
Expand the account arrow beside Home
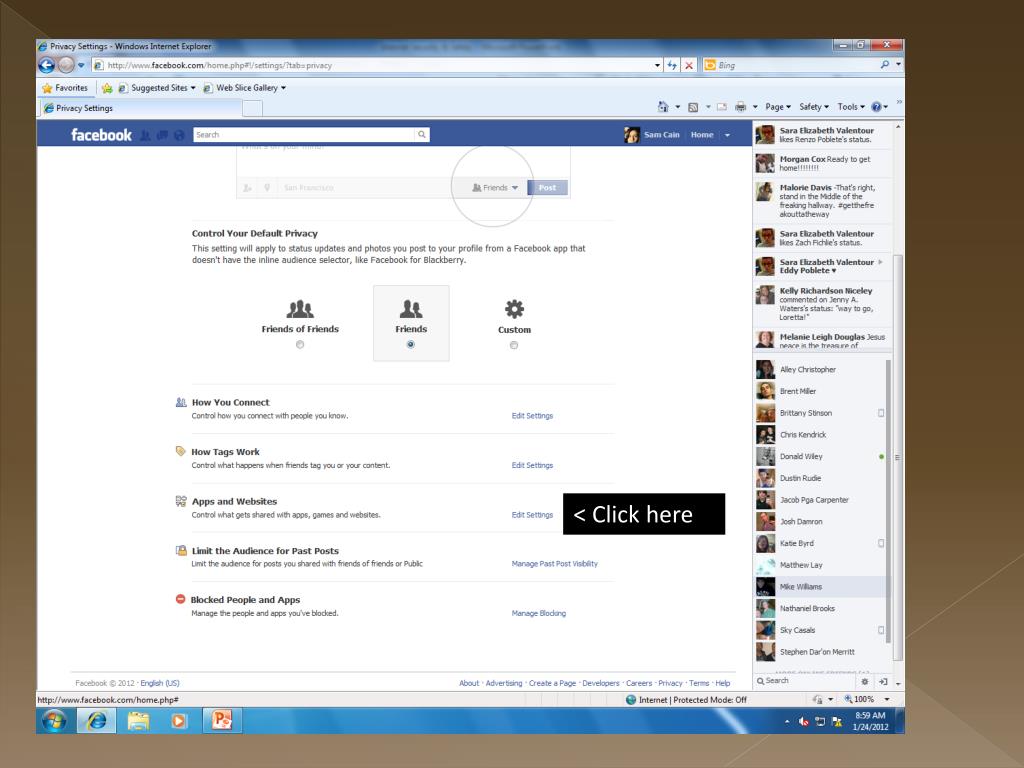point(727,135)
